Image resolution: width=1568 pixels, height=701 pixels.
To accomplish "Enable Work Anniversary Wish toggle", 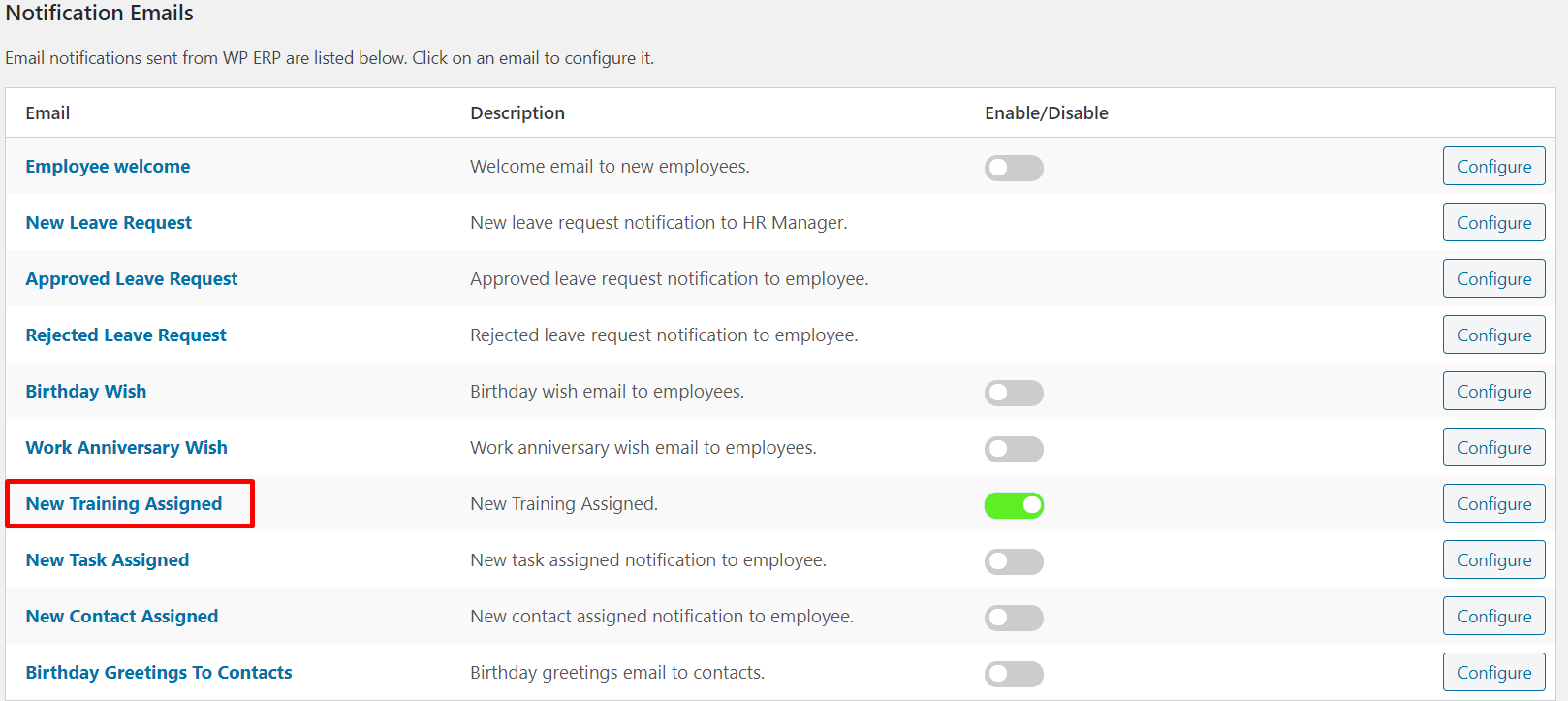I will pos(1014,449).
